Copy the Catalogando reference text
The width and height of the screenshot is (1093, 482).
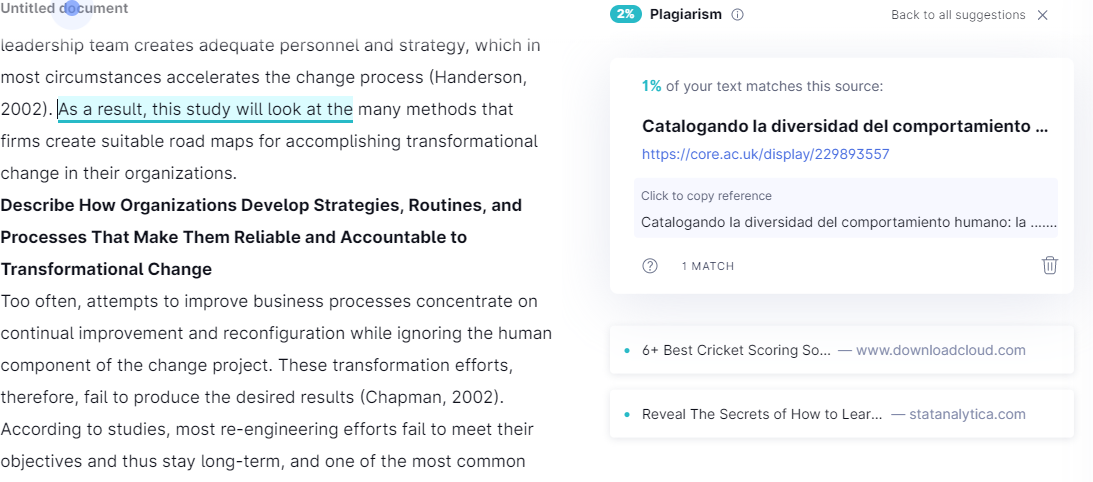(846, 208)
